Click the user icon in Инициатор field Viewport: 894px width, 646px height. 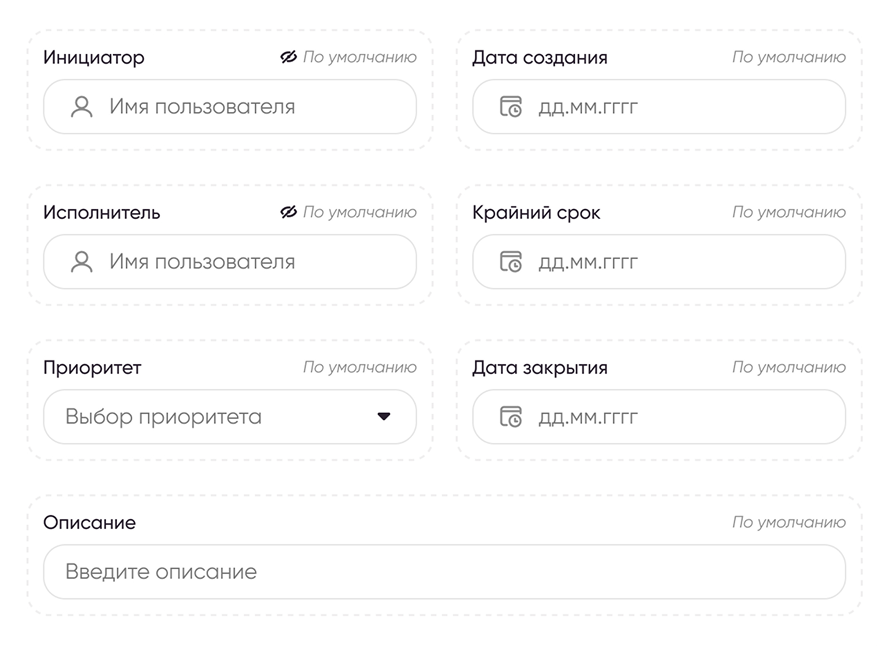82,107
